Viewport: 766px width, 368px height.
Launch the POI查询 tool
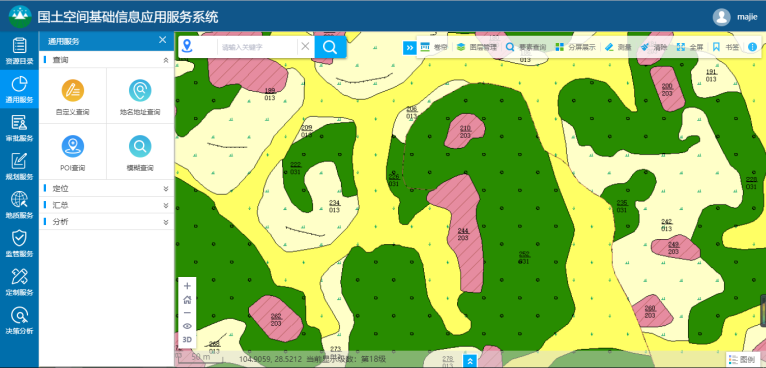pyautogui.click(x=73, y=152)
